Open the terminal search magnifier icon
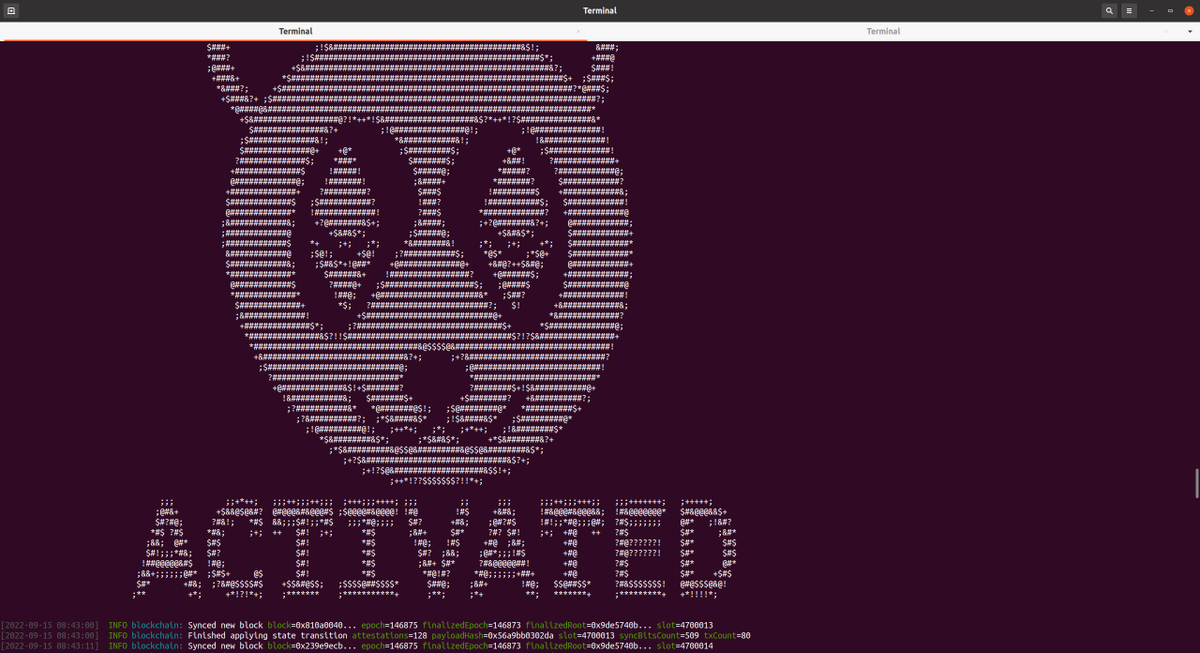 point(1109,11)
